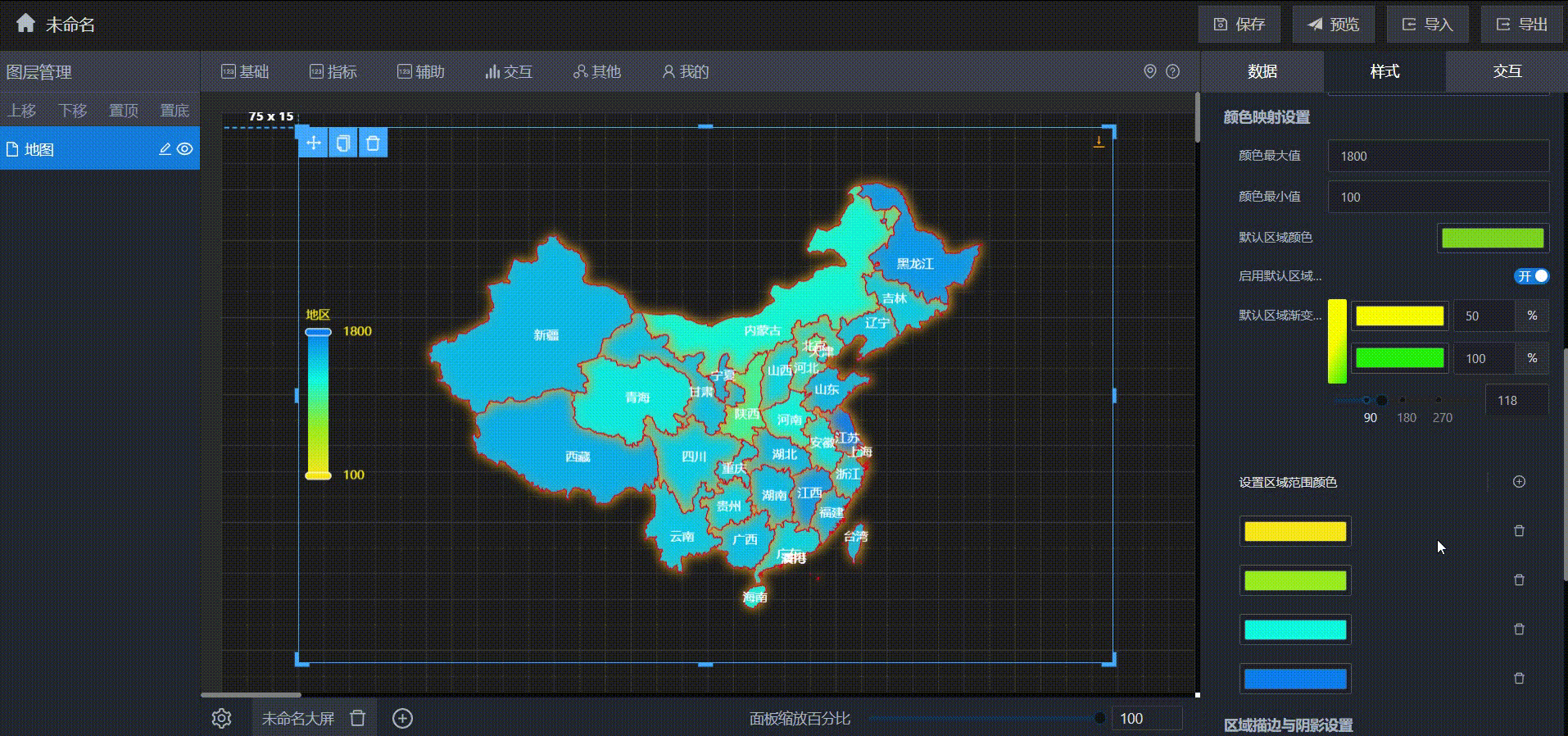Click the add range color plus icon
Viewport: 1568px width, 736px height.
coord(1519,482)
